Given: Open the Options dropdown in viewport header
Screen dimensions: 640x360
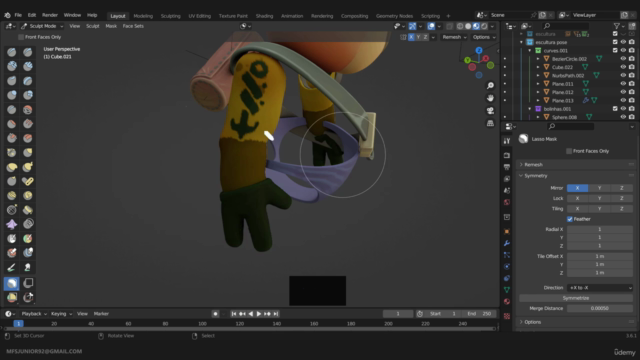Looking at the screenshot, I should (484, 37).
